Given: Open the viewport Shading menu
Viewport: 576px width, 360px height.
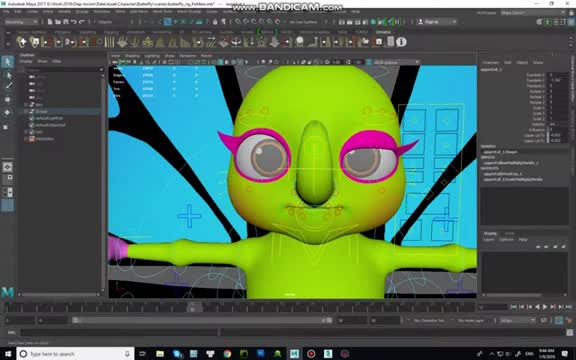Looking at the screenshot, I should (132, 56).
